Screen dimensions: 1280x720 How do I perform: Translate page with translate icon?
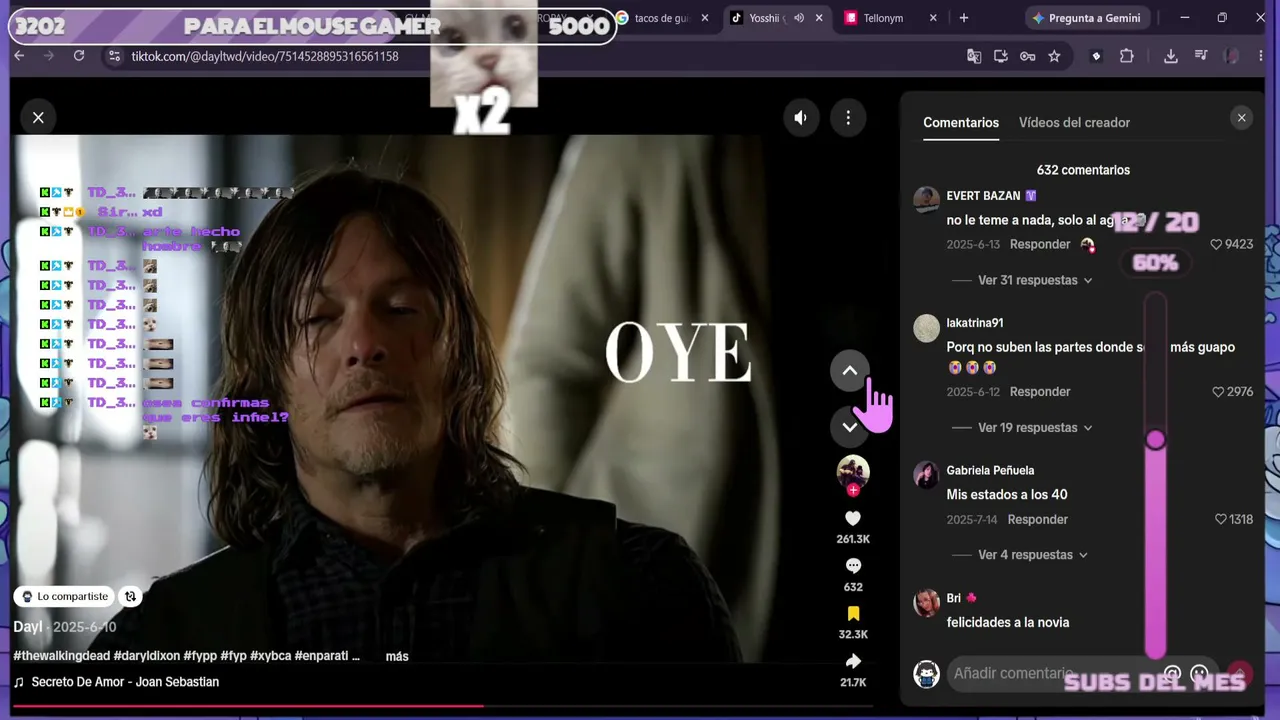(x=974, y=56)
